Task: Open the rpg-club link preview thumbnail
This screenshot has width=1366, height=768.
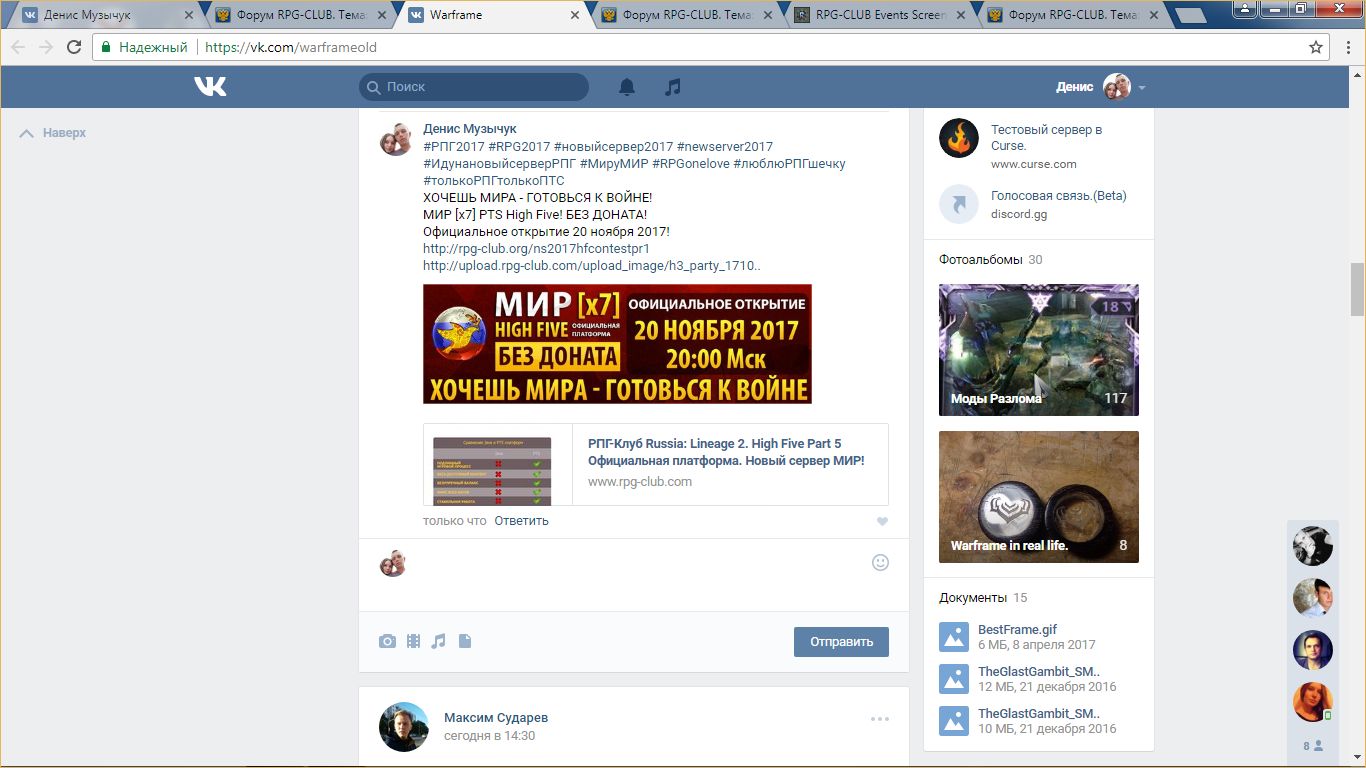Action: tap(492, 470)
